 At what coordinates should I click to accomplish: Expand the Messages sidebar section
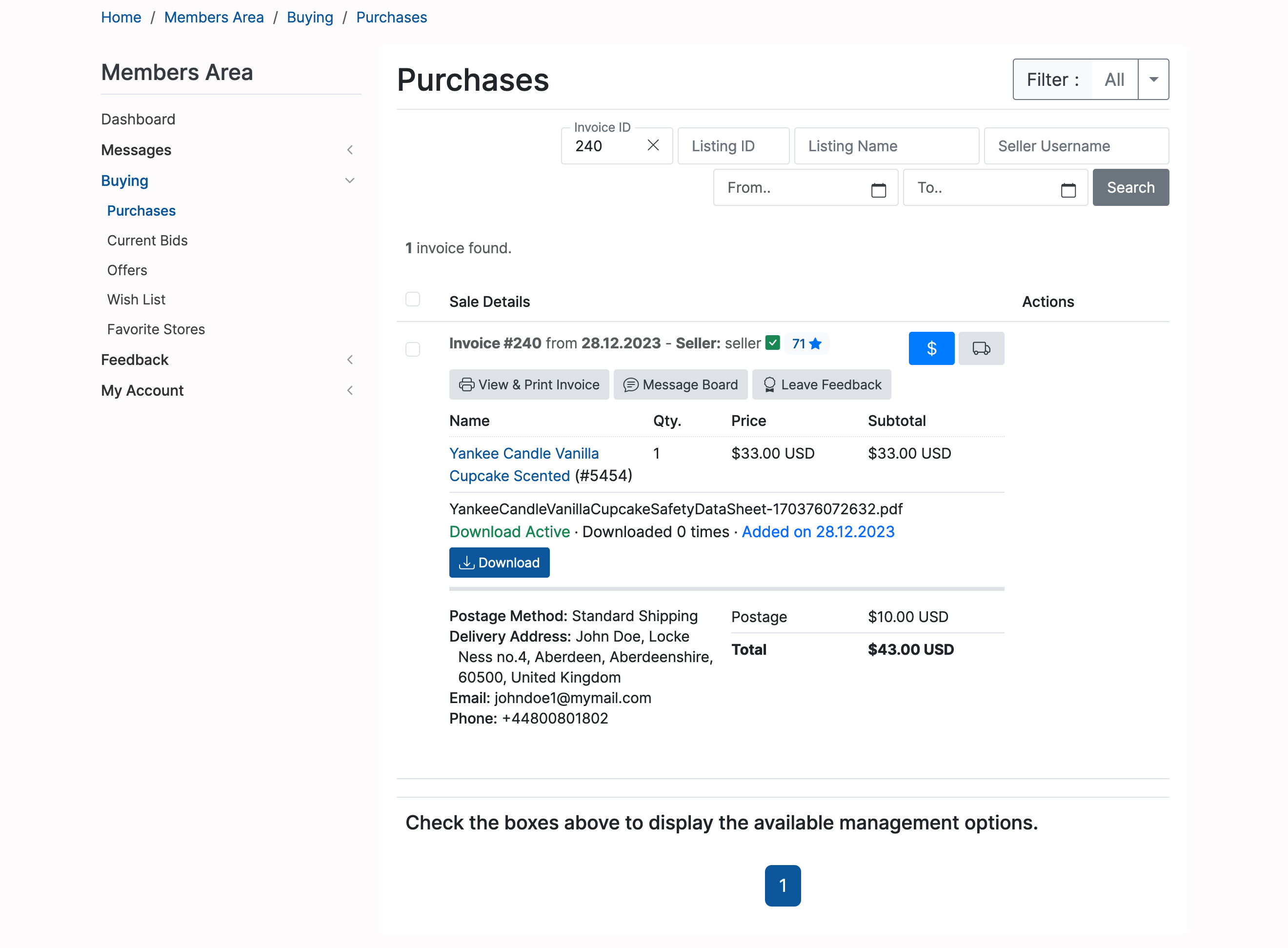coord(349,150)
